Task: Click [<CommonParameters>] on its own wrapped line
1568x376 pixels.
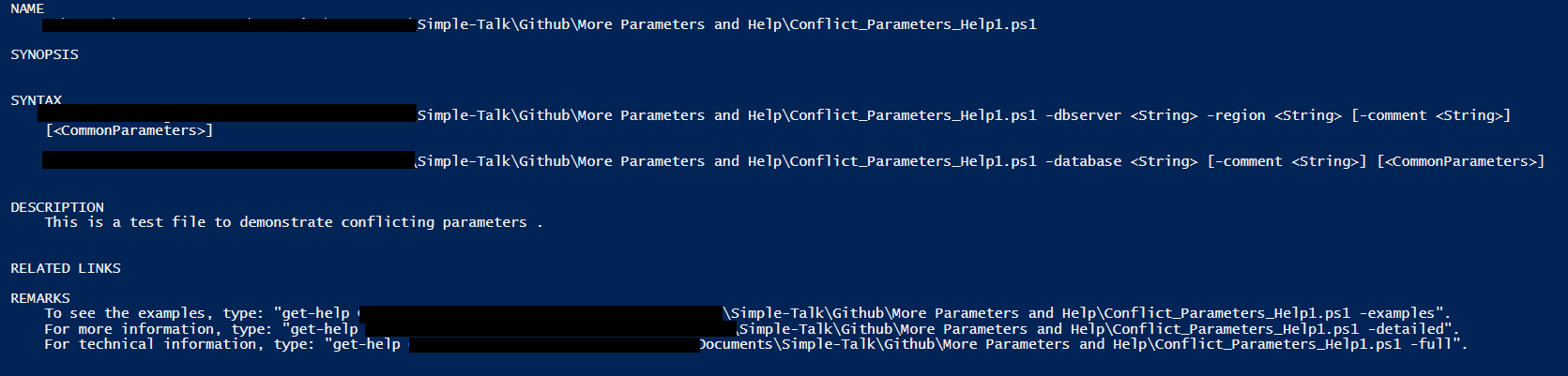Action: [129, 130]
